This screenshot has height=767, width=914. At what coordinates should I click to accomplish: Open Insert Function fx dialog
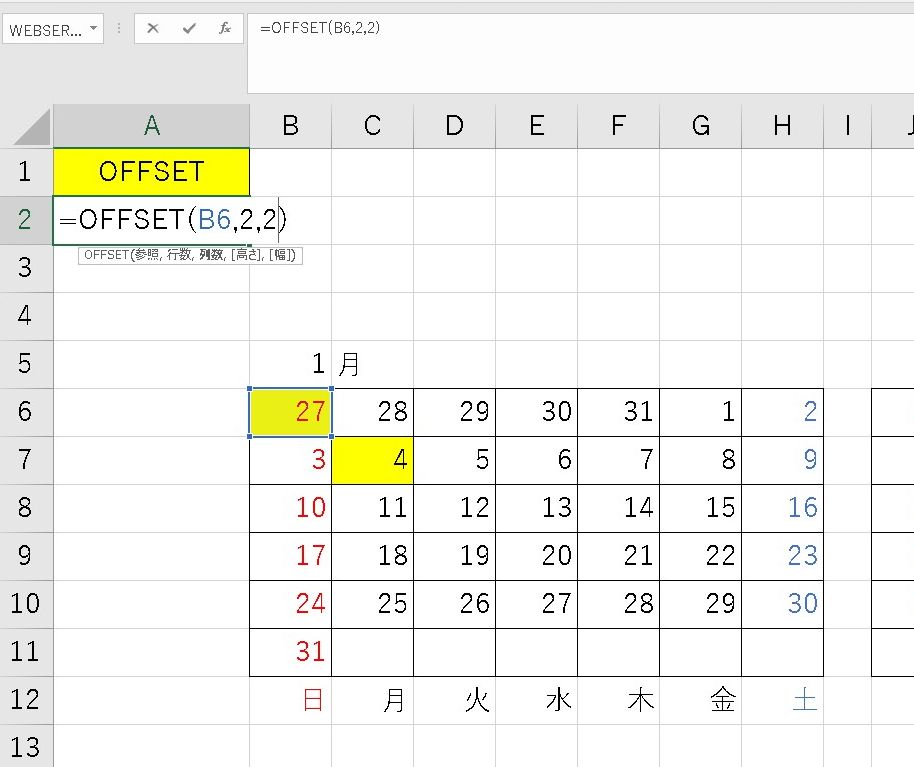coord(225,29)
